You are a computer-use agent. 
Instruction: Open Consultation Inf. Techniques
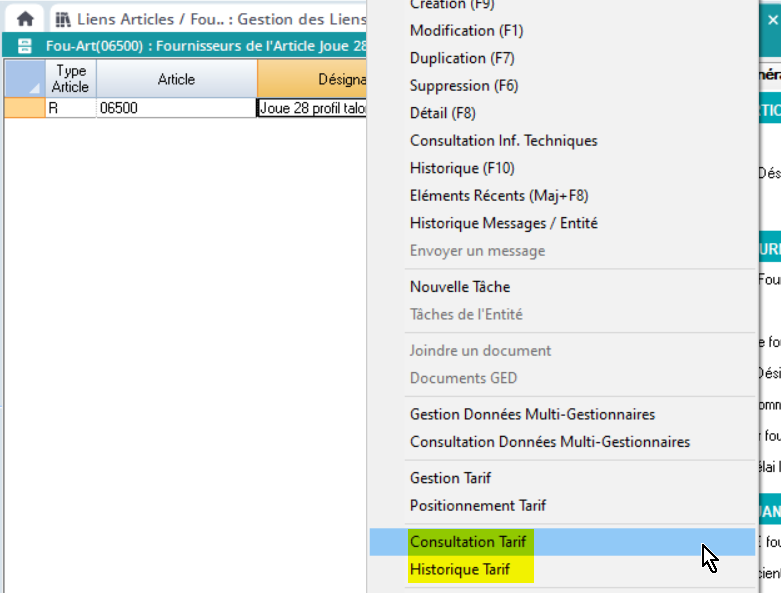[x=503, y=141]
